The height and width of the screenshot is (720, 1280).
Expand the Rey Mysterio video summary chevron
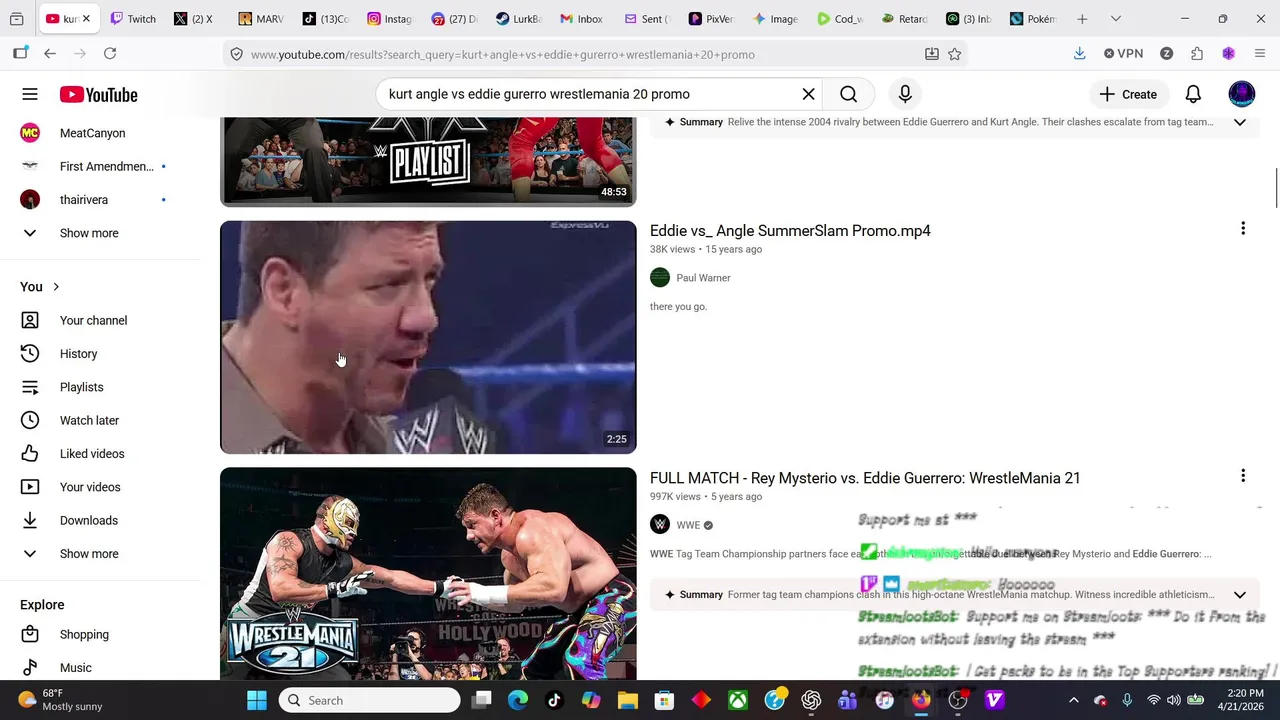(x=1239, y=594)
